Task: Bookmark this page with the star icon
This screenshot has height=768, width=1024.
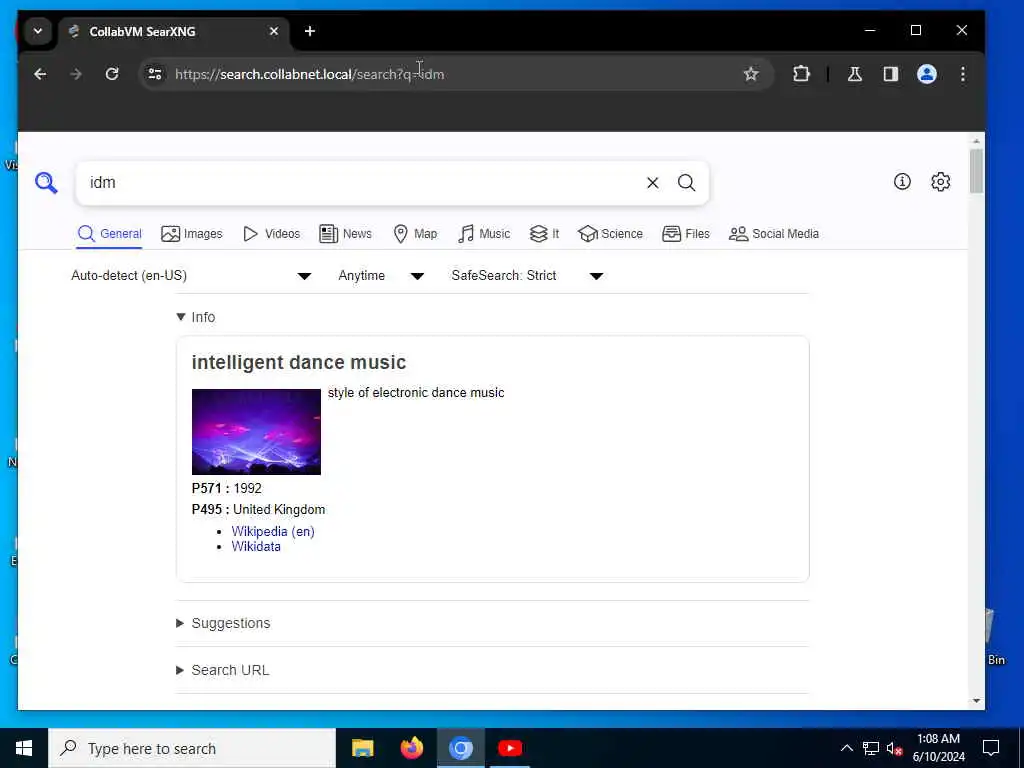Action: (x=751, y=74)
